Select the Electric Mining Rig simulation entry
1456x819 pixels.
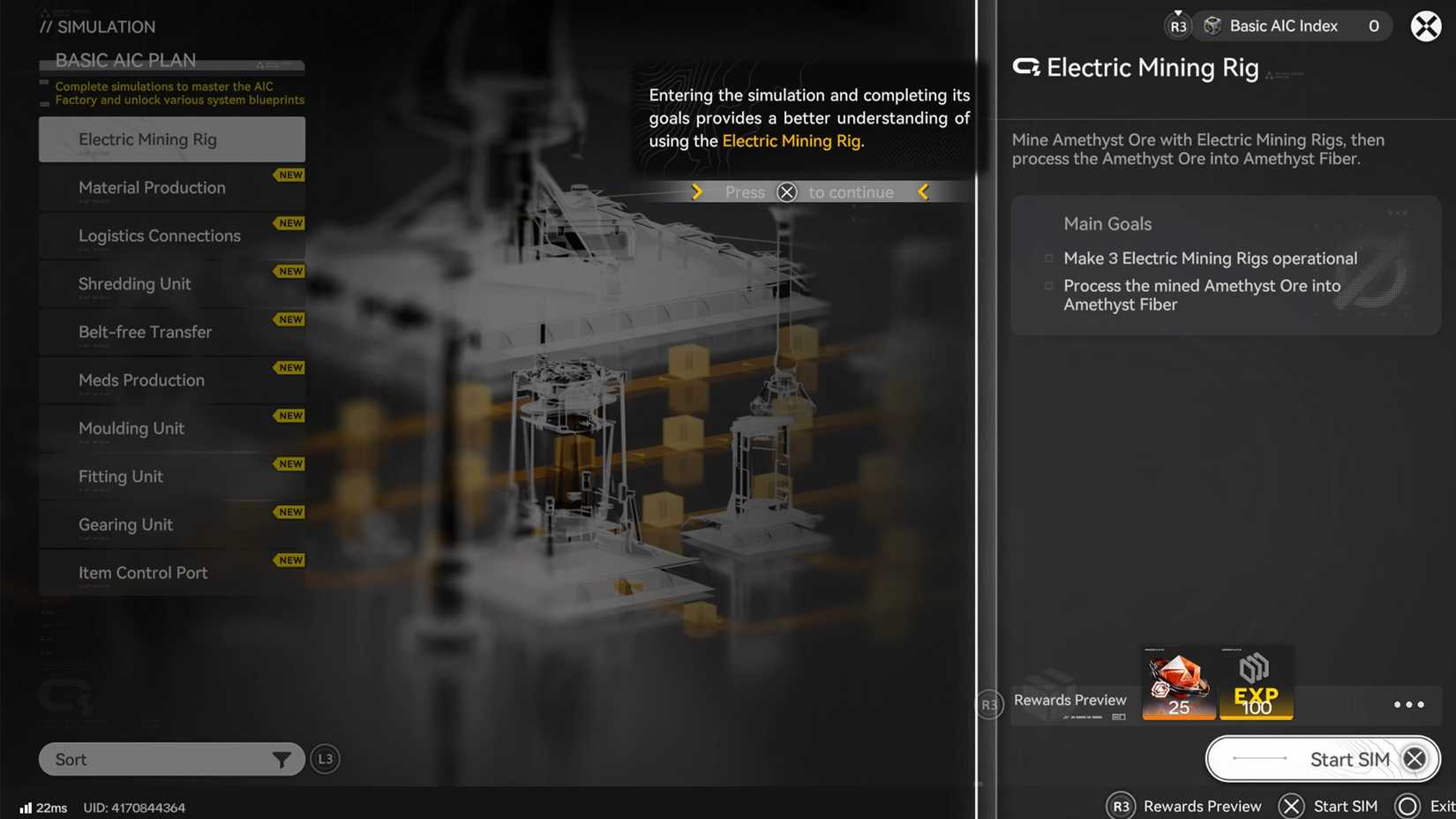[x=171, y=139]
